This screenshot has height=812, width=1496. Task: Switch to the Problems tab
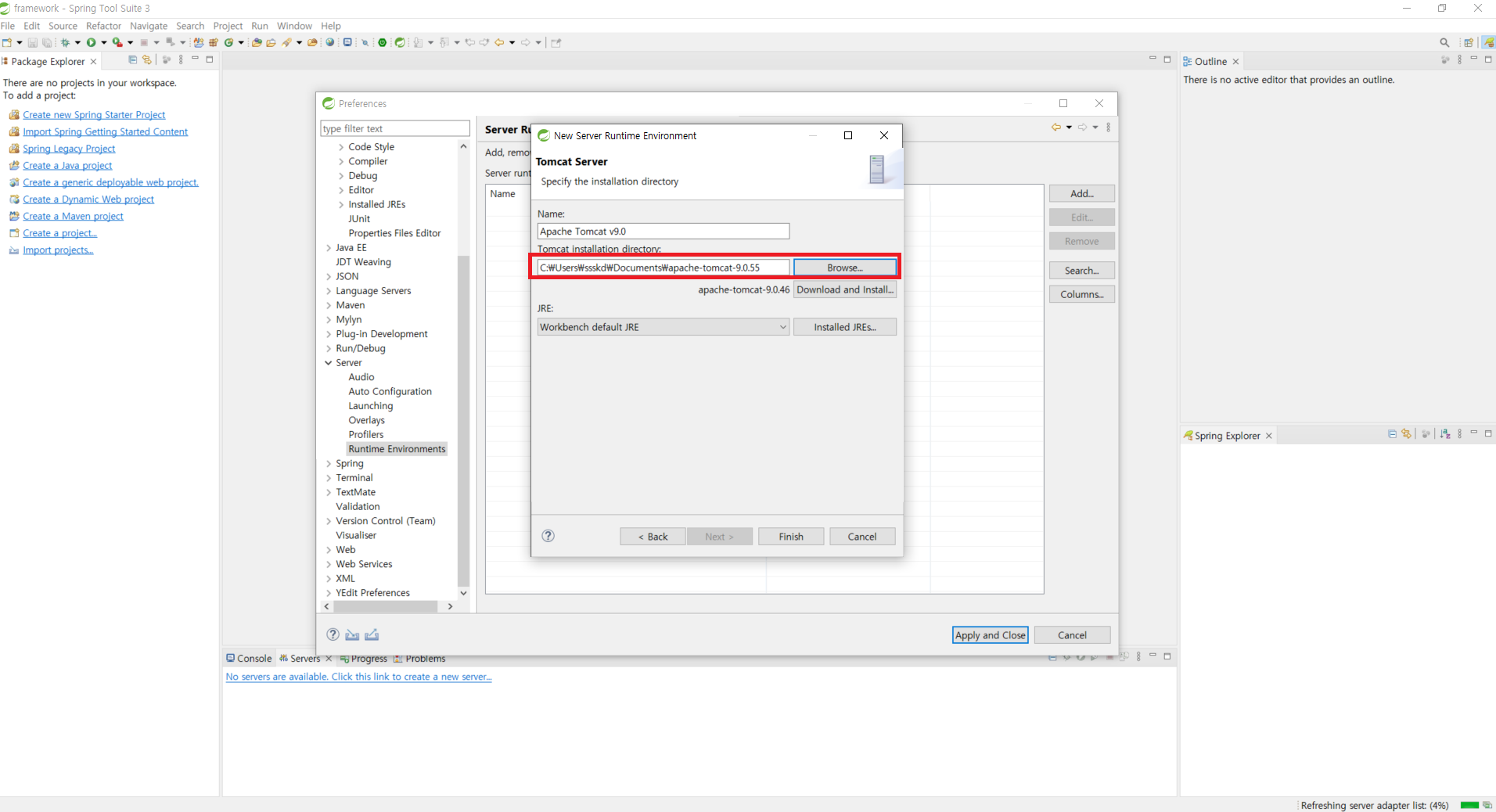point(419,659)
